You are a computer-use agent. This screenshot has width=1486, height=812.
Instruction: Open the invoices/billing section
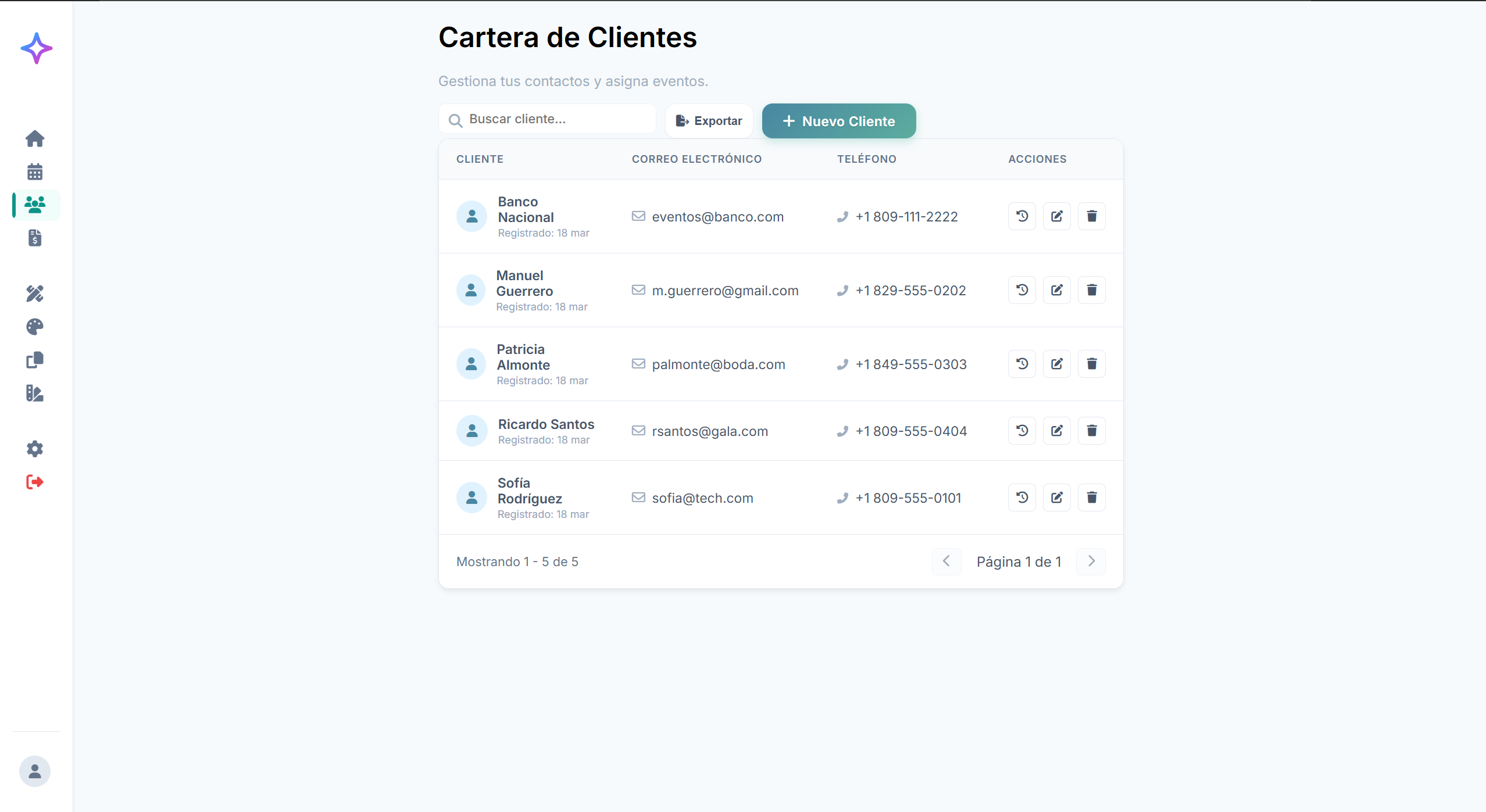[35, 238]
